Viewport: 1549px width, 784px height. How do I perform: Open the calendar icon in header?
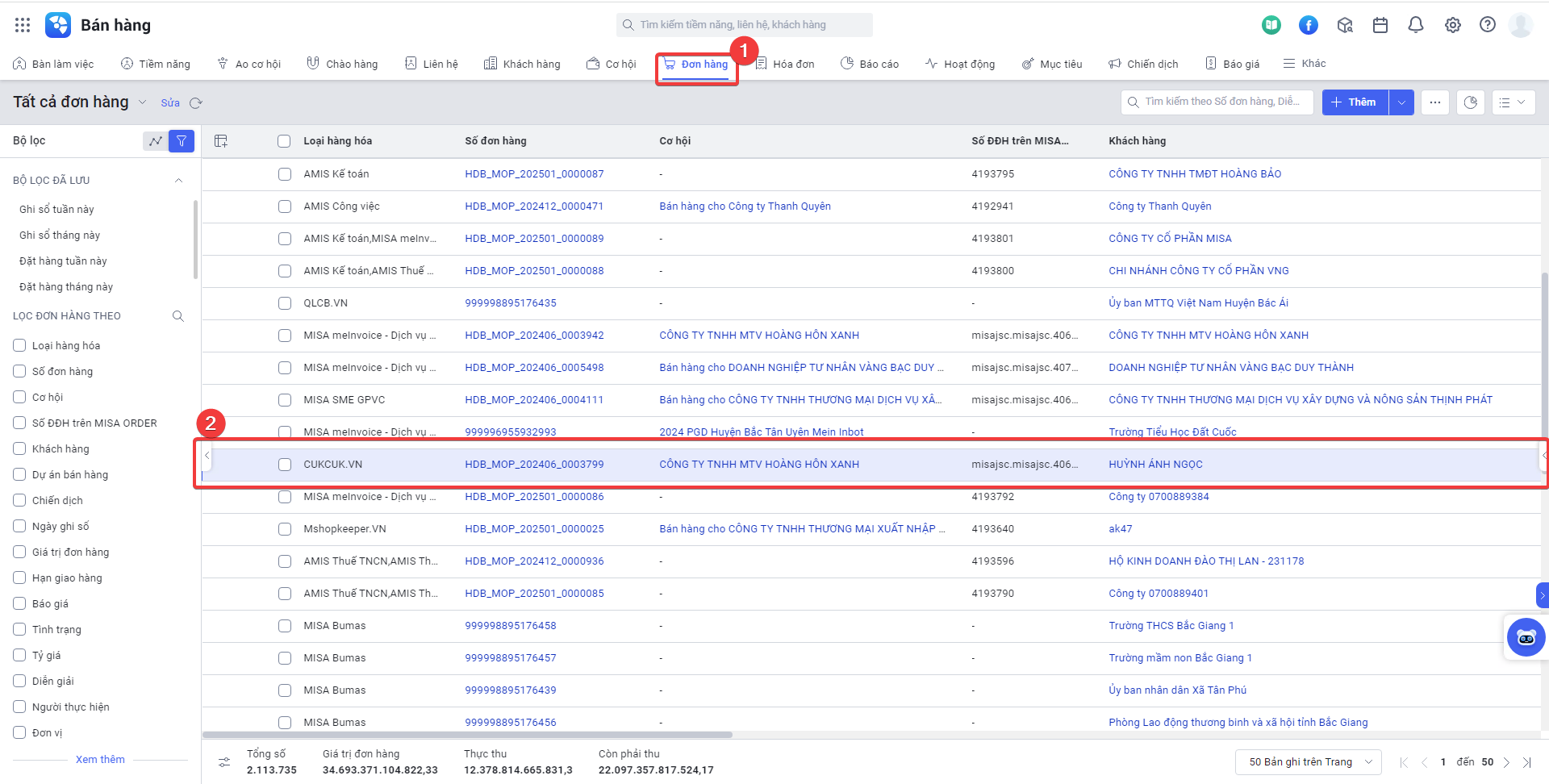(x=1380, y=25)
